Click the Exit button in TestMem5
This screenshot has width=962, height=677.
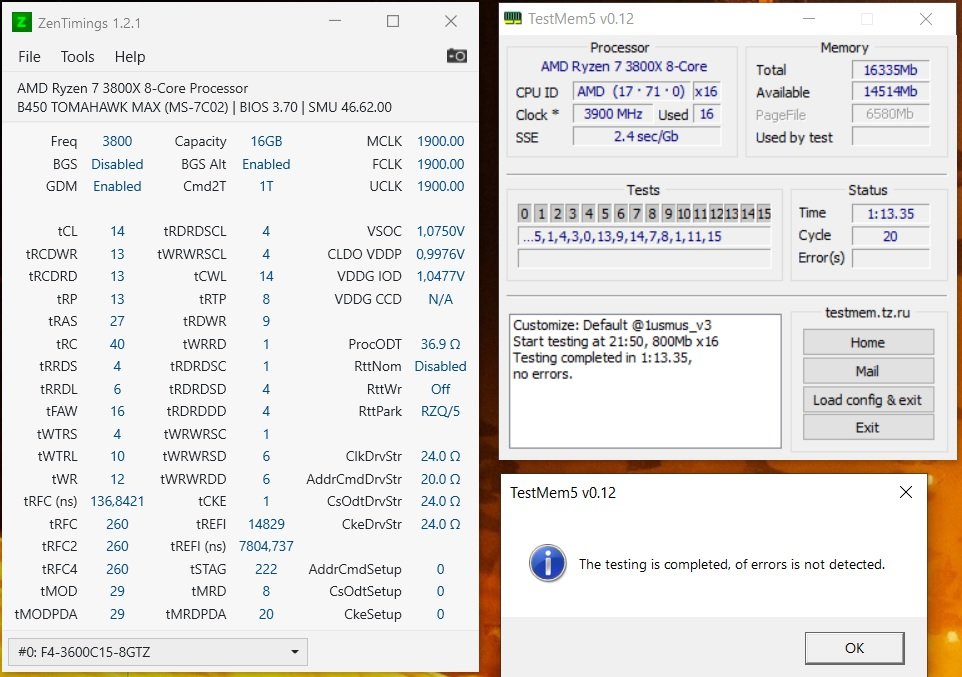point(868,427)
